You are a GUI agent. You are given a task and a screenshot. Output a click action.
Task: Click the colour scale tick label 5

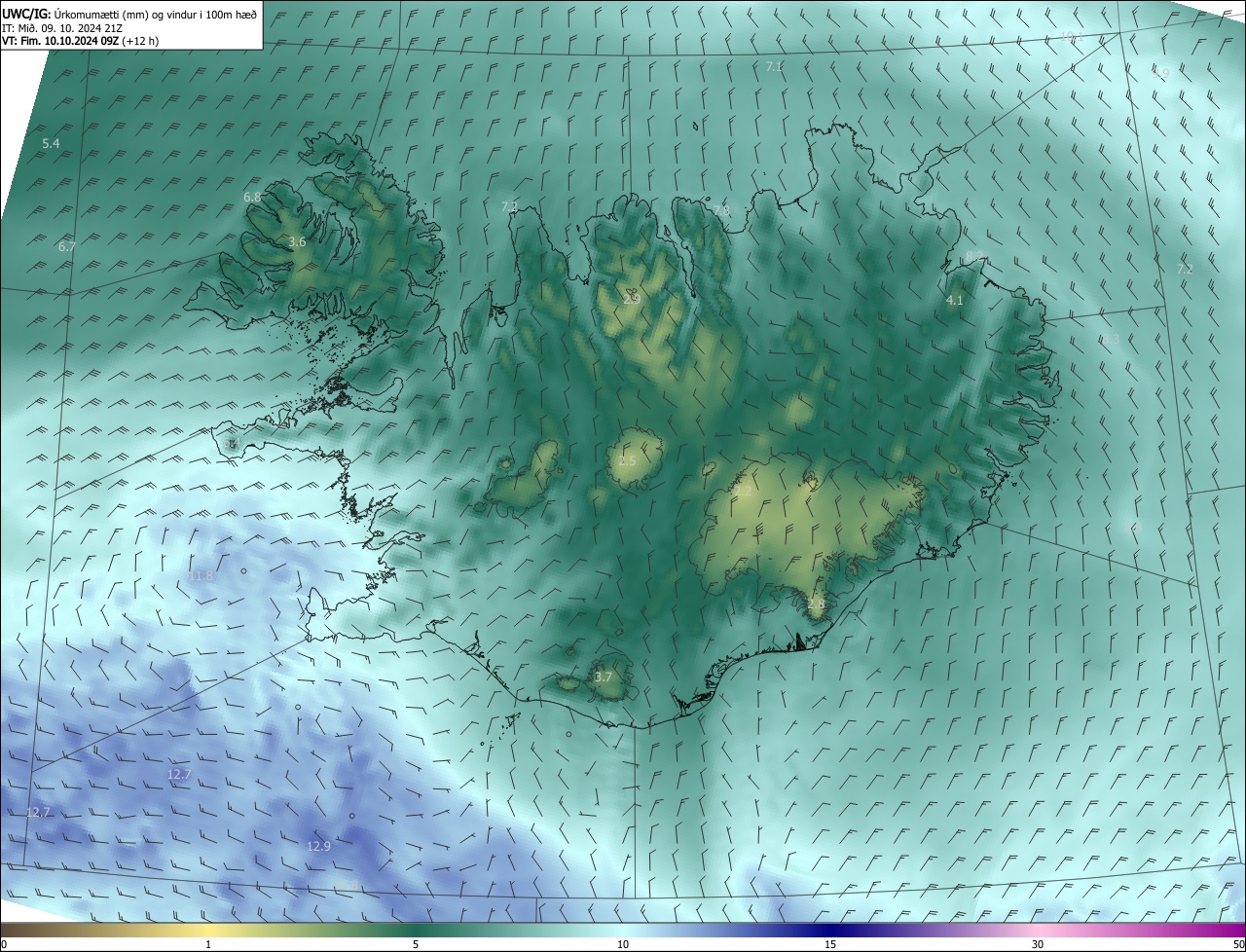416,944
